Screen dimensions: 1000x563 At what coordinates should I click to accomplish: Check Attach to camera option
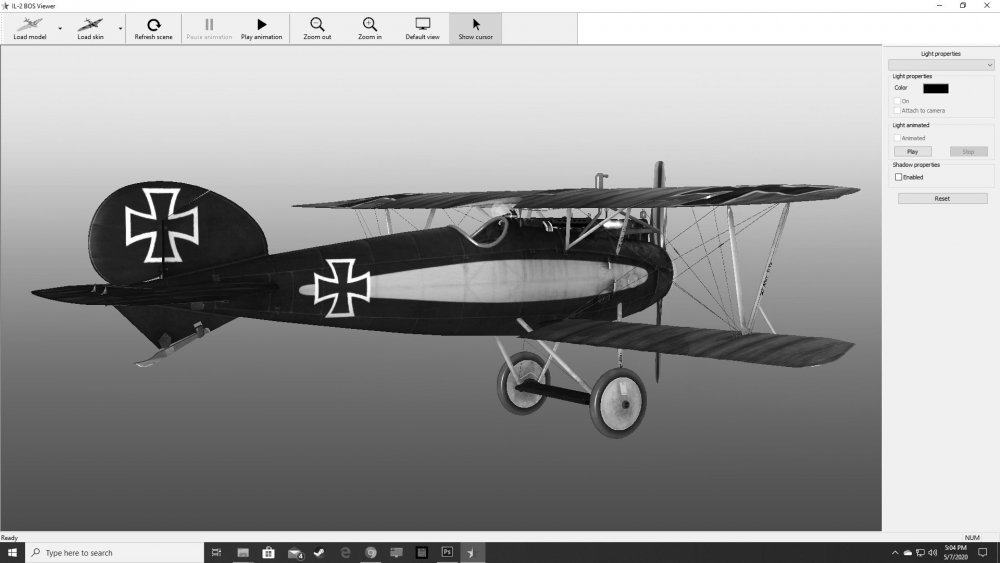pos(897,110)
